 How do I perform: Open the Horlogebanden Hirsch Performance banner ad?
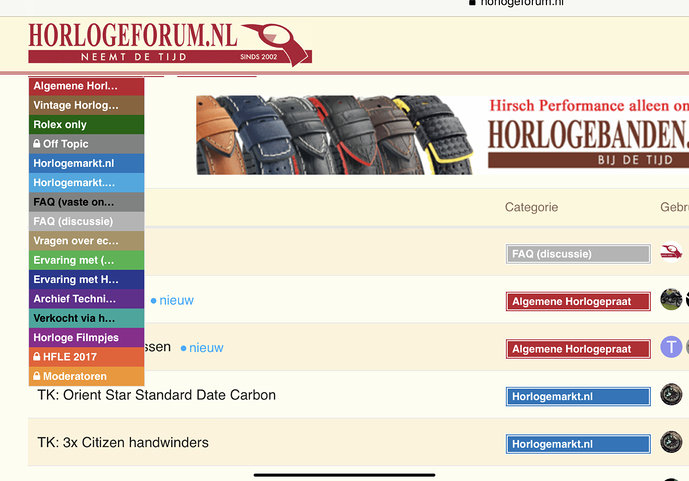click(442, 135)
